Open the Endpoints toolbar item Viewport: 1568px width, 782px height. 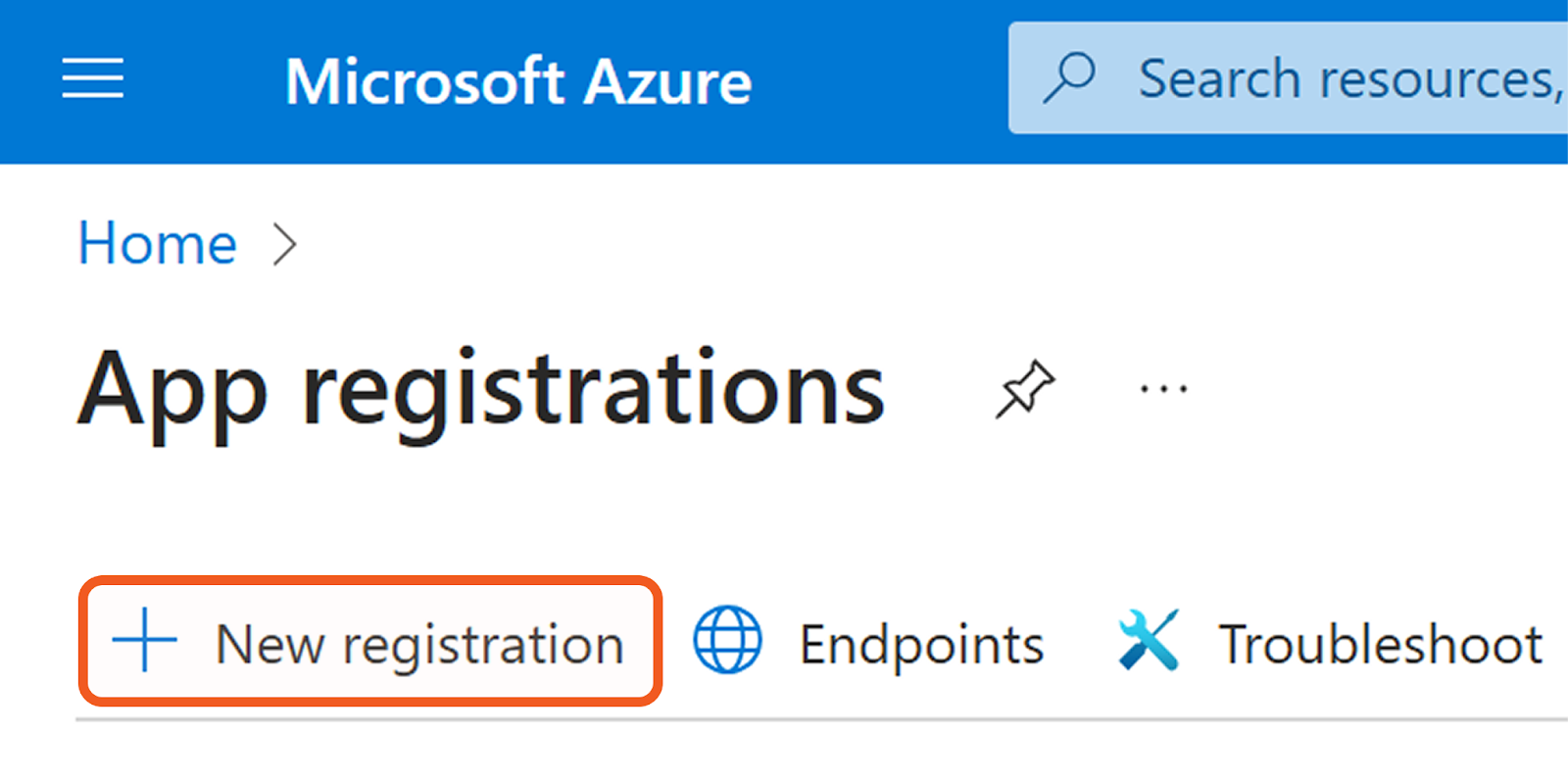pyautogui.click(x=920, y=645)
